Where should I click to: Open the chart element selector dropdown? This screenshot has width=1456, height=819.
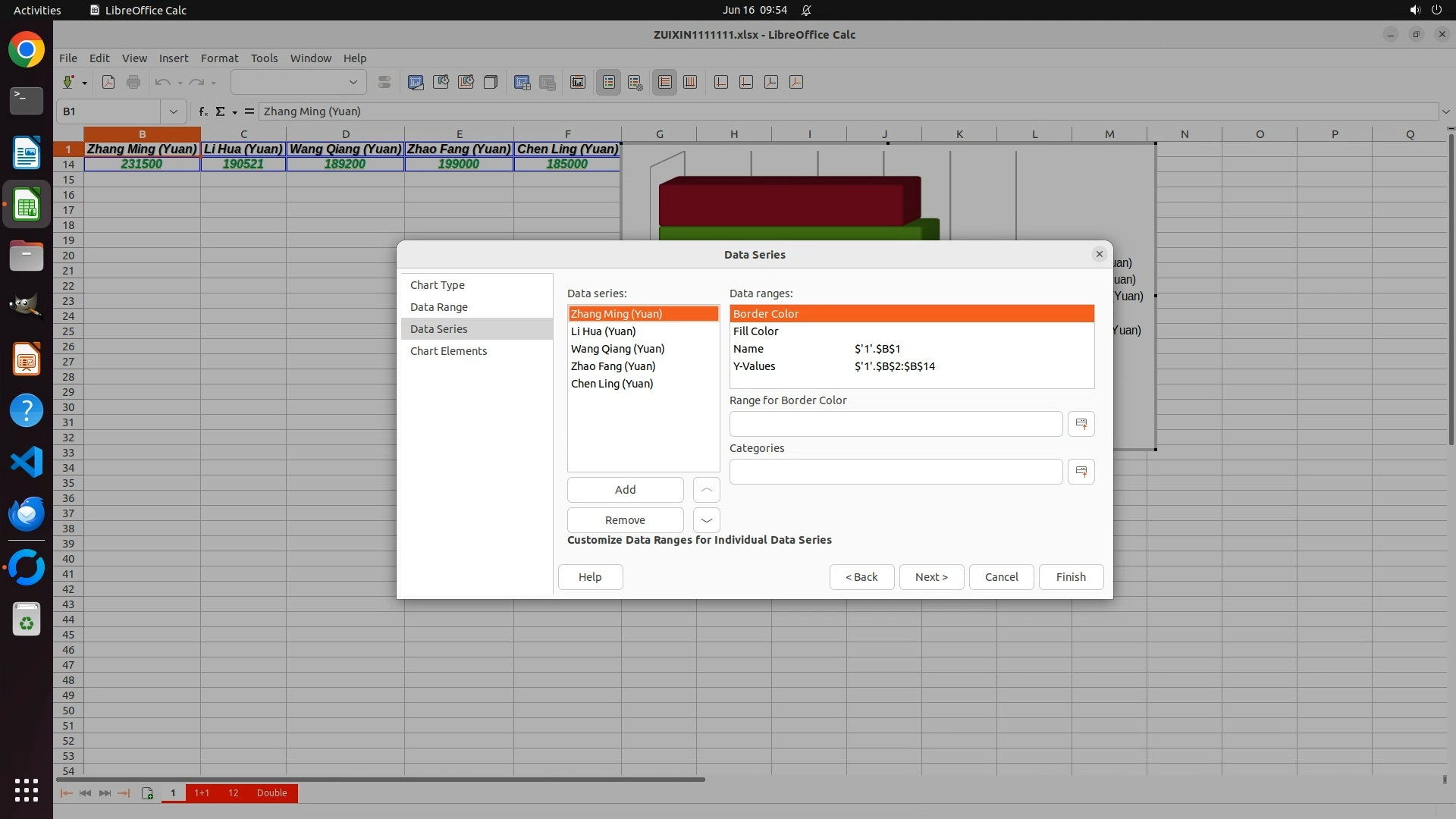pyautogui.click(x=353, y=83)
